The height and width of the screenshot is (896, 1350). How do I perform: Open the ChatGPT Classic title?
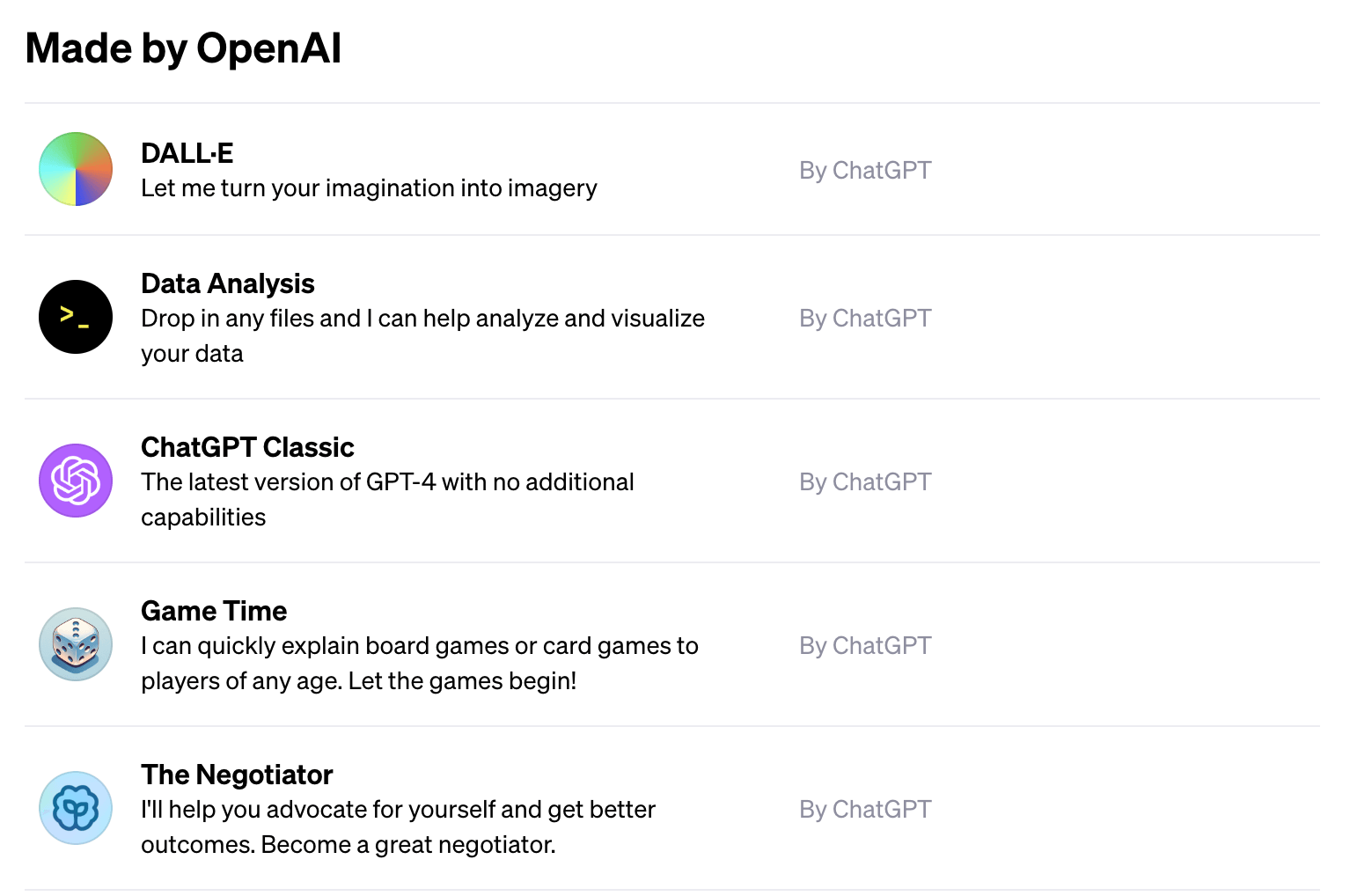pyautogui.click(x=247, y=447)
